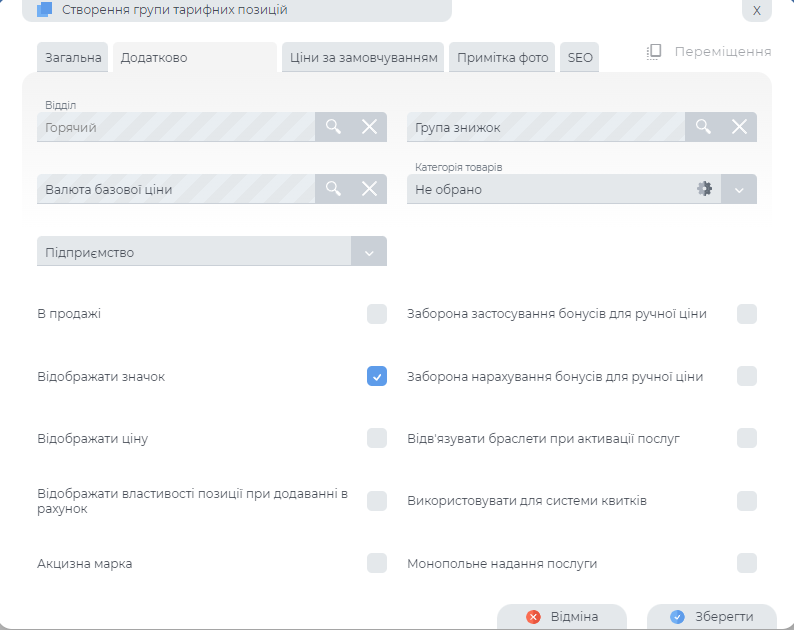Toggle Монопольне надання послуги checkbox
Image resolution: width=794 pixels, height=630 pixels.
[746, 563]
